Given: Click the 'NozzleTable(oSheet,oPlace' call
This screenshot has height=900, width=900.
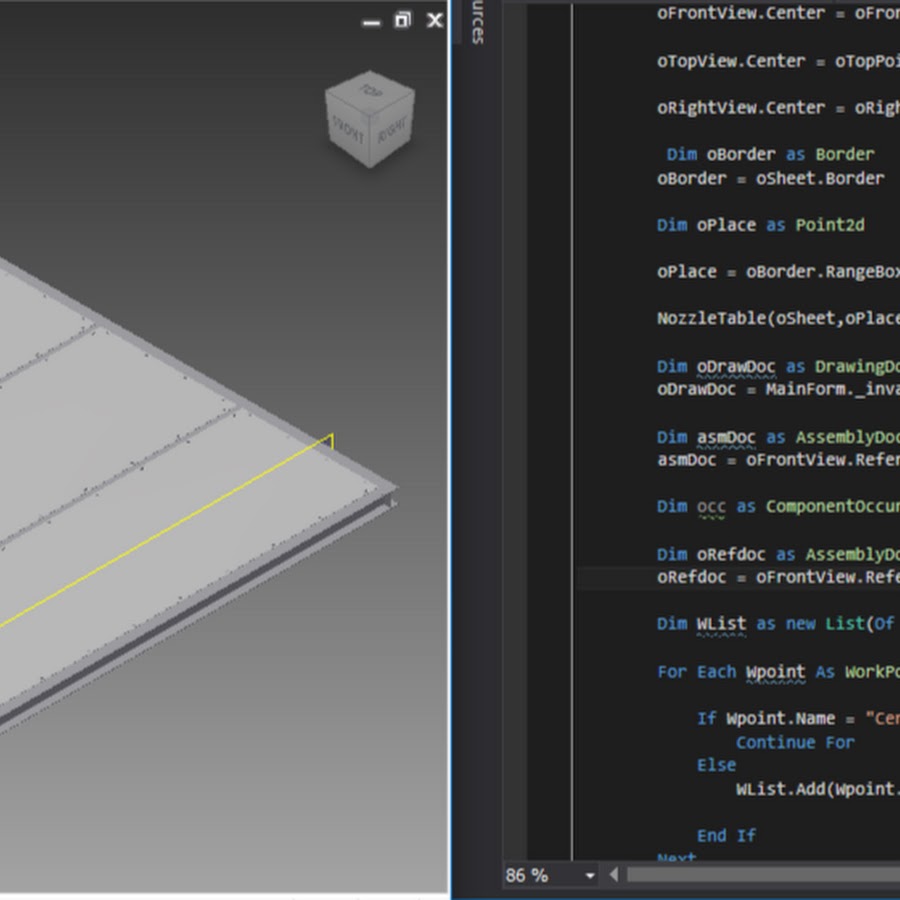Looking at the screenshot, I should coord(778,318).
